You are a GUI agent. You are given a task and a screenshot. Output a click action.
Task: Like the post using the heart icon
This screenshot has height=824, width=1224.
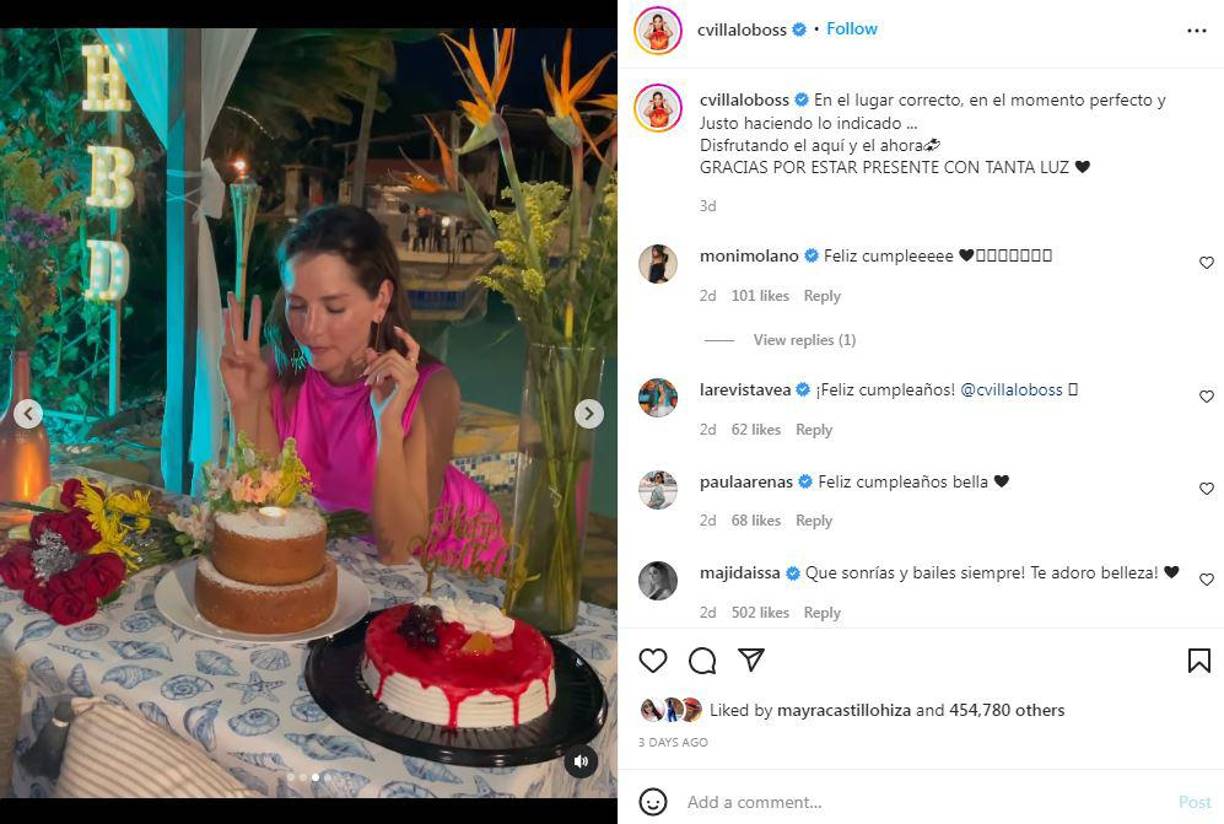point(654,660)
